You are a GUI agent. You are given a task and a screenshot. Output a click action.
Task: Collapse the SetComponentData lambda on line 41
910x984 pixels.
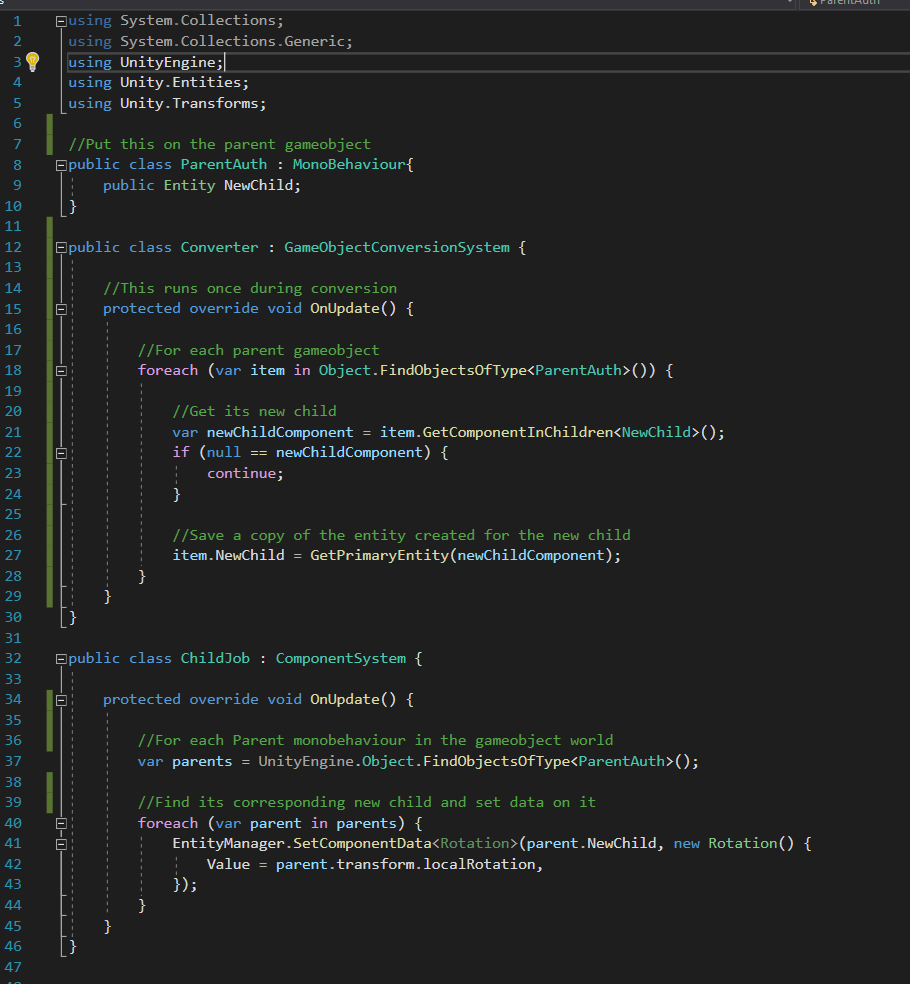(x=59, y=843)
